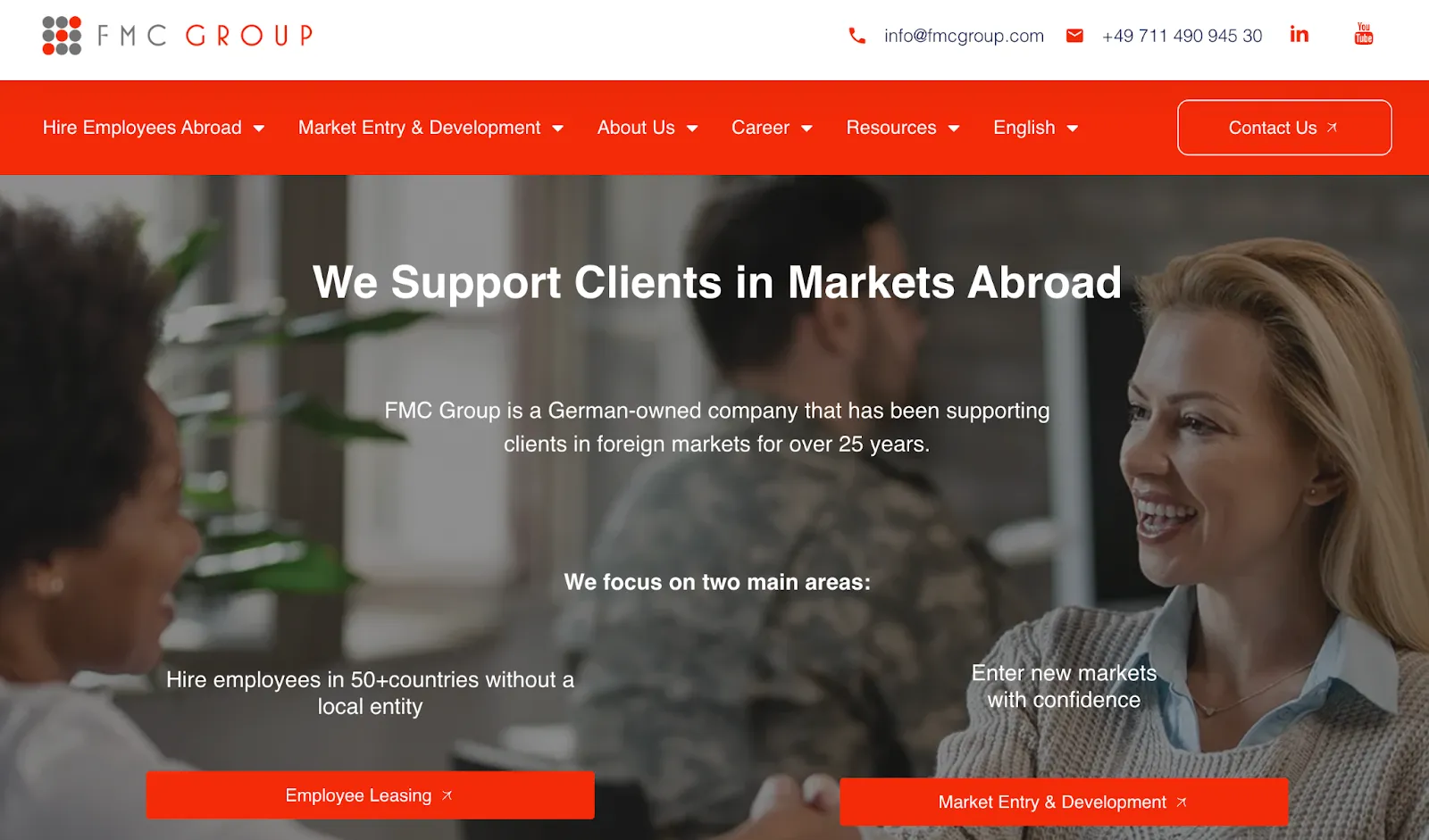Click the +49 711 490 945 30 number
Viewport: 1429px width, 840px height.
(1182, 36)
